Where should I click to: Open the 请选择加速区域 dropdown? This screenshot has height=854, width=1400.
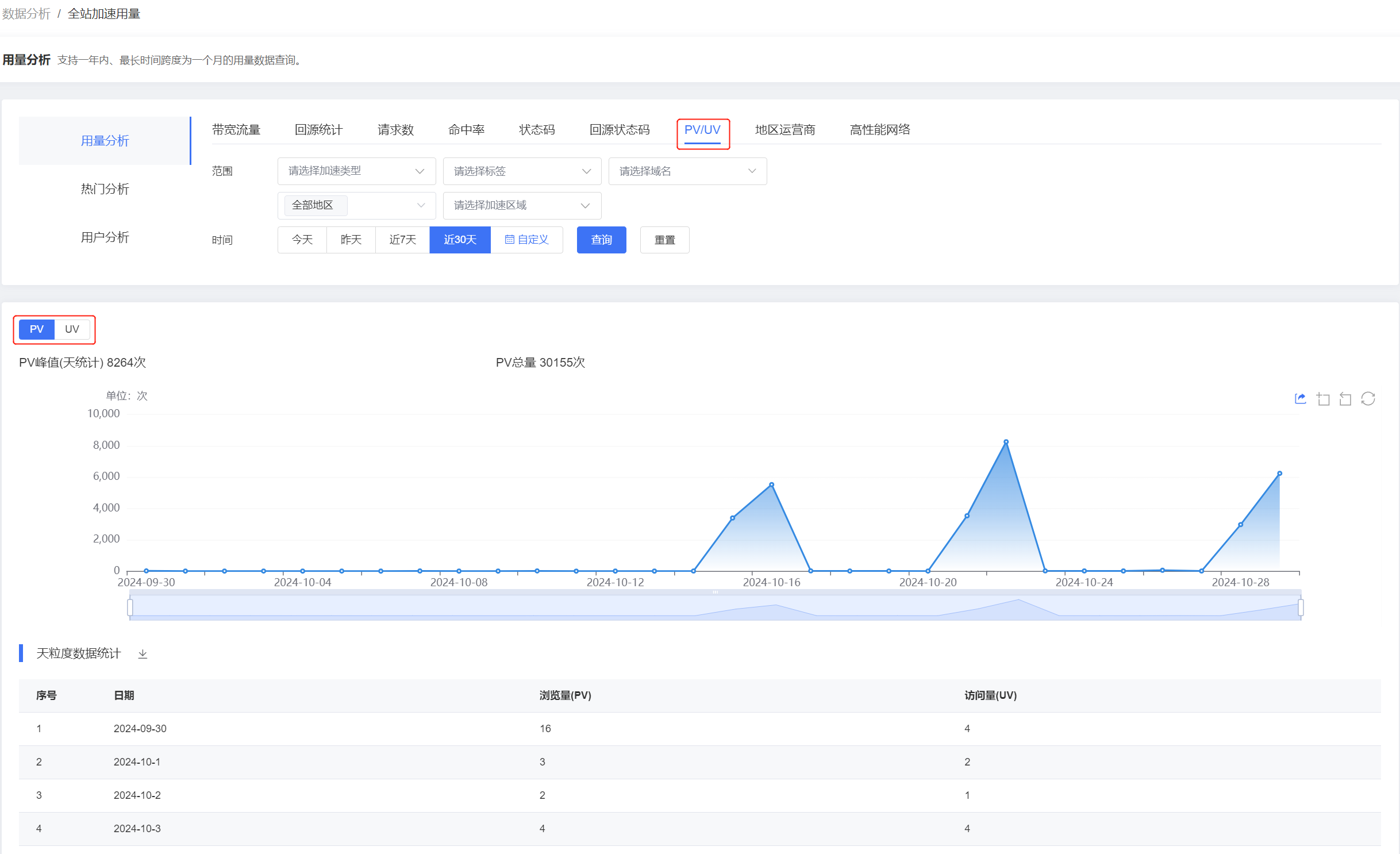(x=522, y=205)
